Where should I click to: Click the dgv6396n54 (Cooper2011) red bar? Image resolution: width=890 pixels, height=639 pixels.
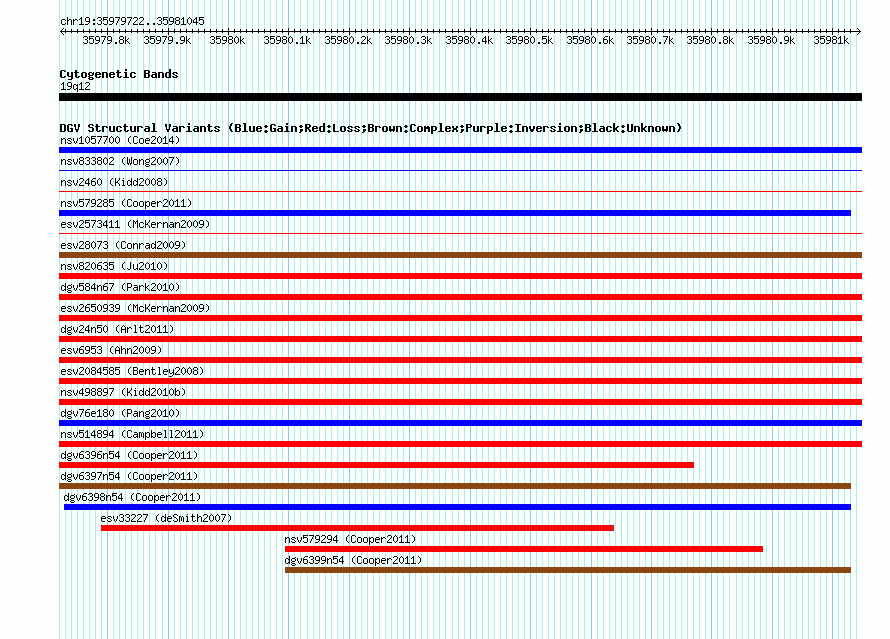[x=376, y=465]
